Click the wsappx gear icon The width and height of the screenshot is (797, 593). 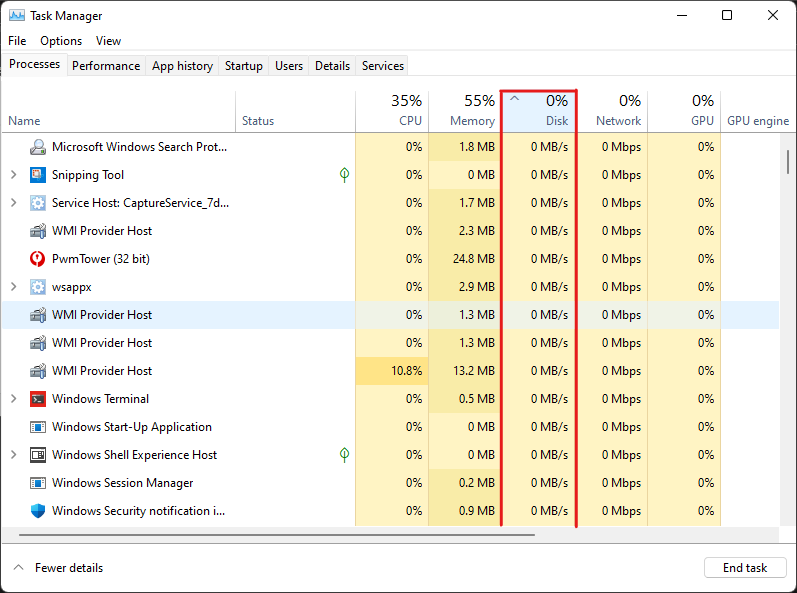click(38, 287)
